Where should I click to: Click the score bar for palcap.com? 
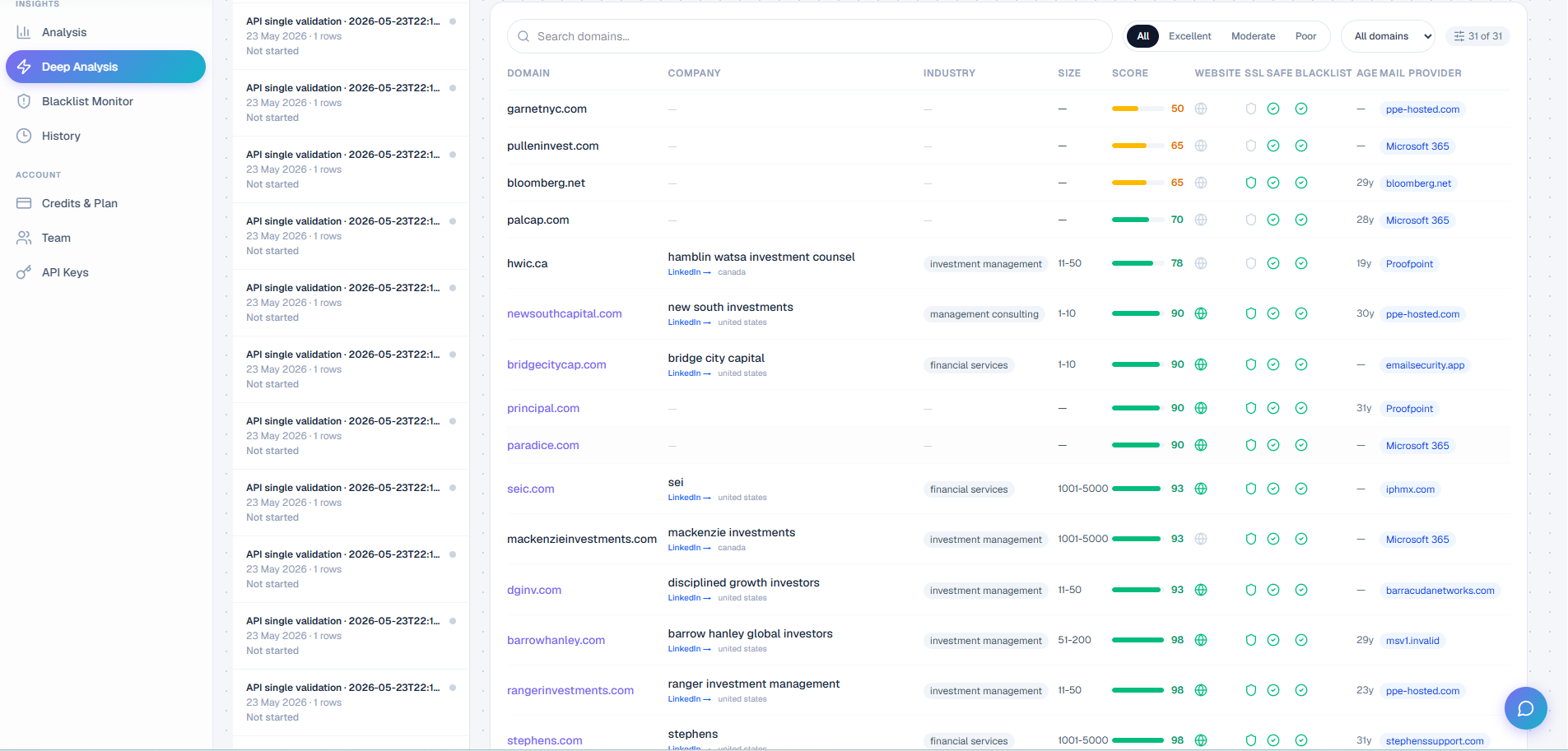[x=1130, y=220]
